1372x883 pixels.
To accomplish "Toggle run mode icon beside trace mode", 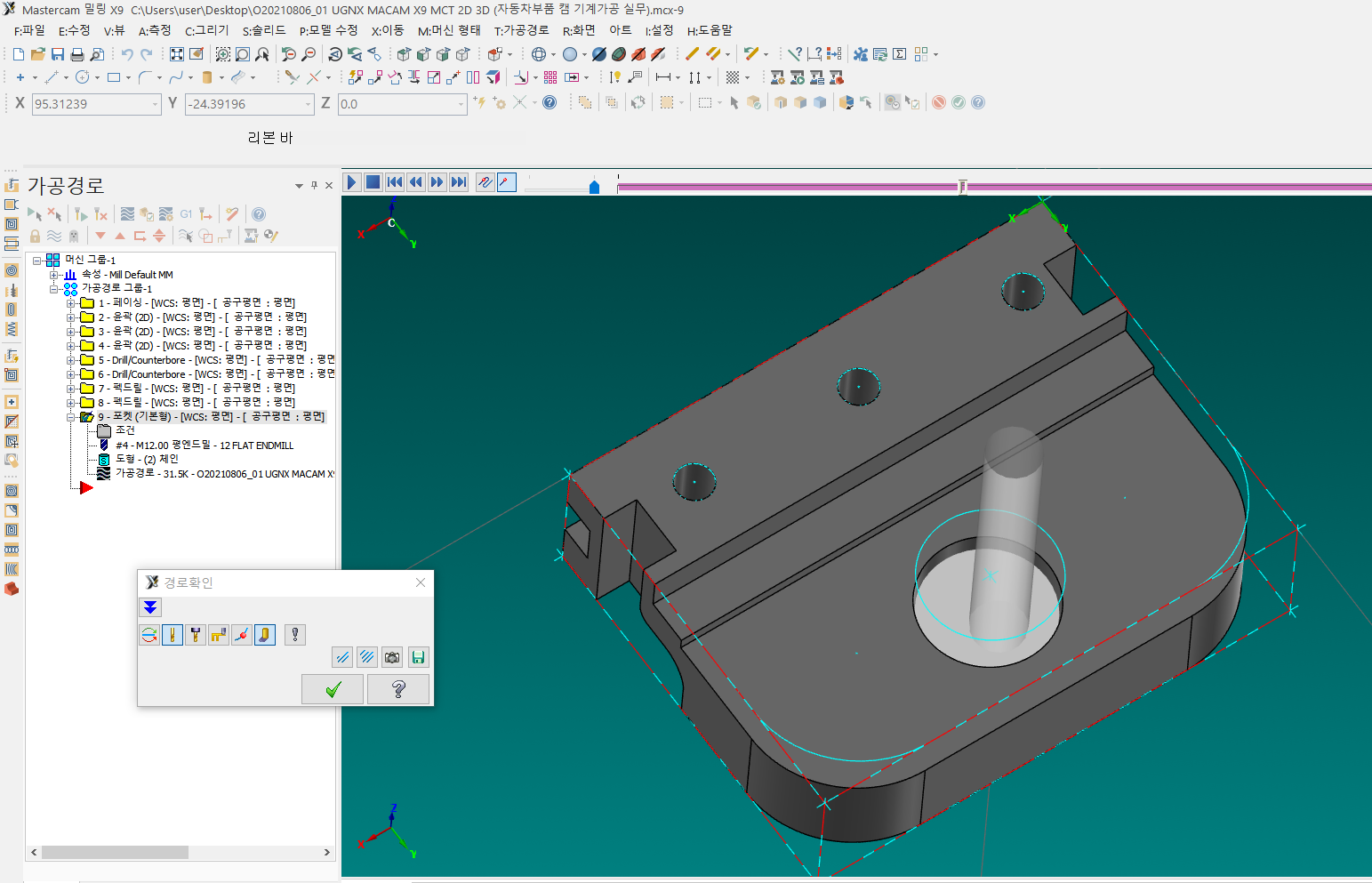I will click(507, 182).
